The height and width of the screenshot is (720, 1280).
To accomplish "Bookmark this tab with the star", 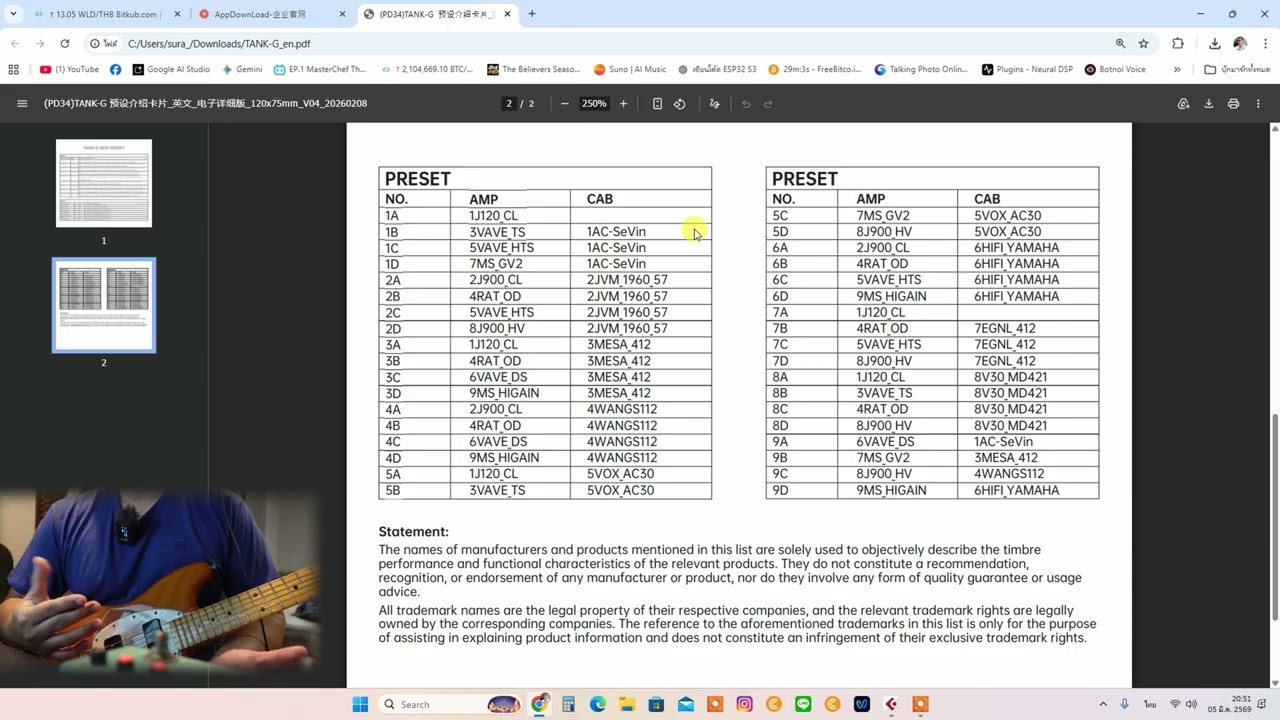I will [1143, 44].
